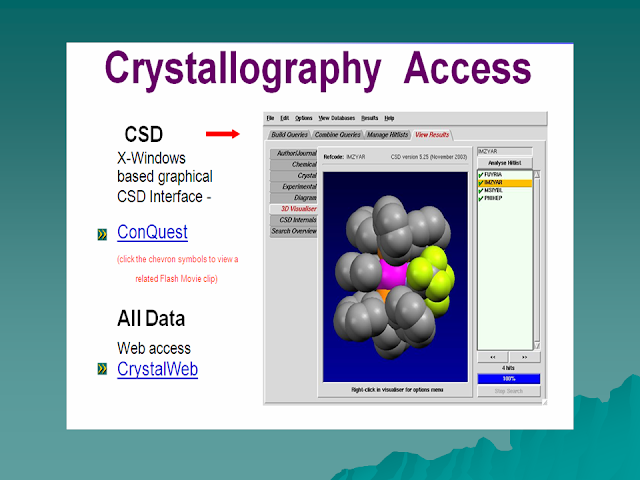640x480 pixels.
Task: Switch to the Build Queries tab
Action: pos(289,135)
